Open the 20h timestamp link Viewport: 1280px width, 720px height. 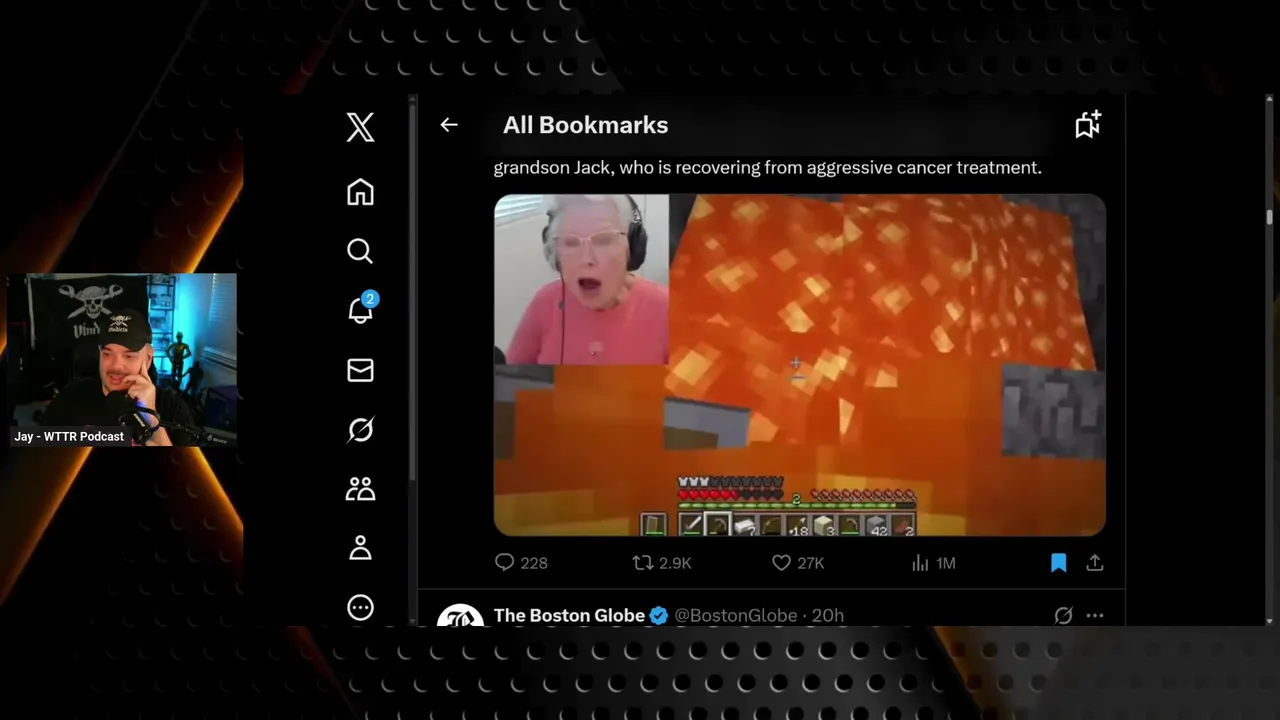pyautogui.click(x=828, y=616)
